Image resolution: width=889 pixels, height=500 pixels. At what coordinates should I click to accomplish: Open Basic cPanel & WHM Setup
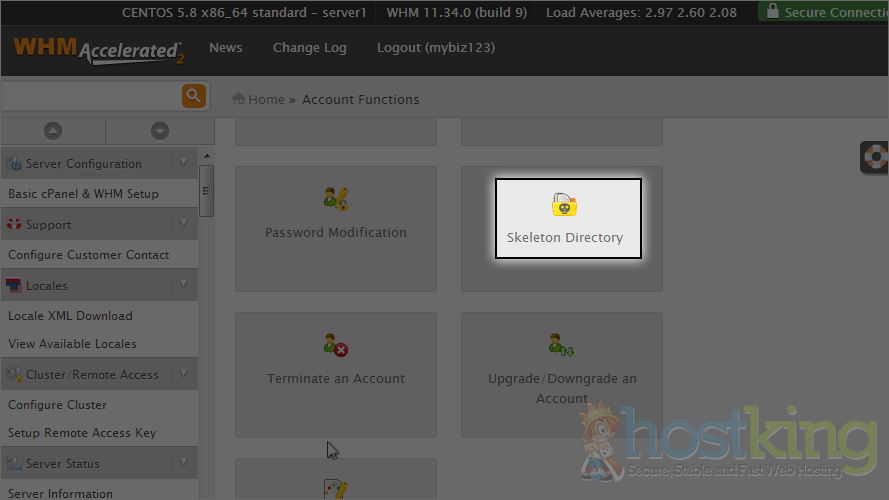coord(83,194)
